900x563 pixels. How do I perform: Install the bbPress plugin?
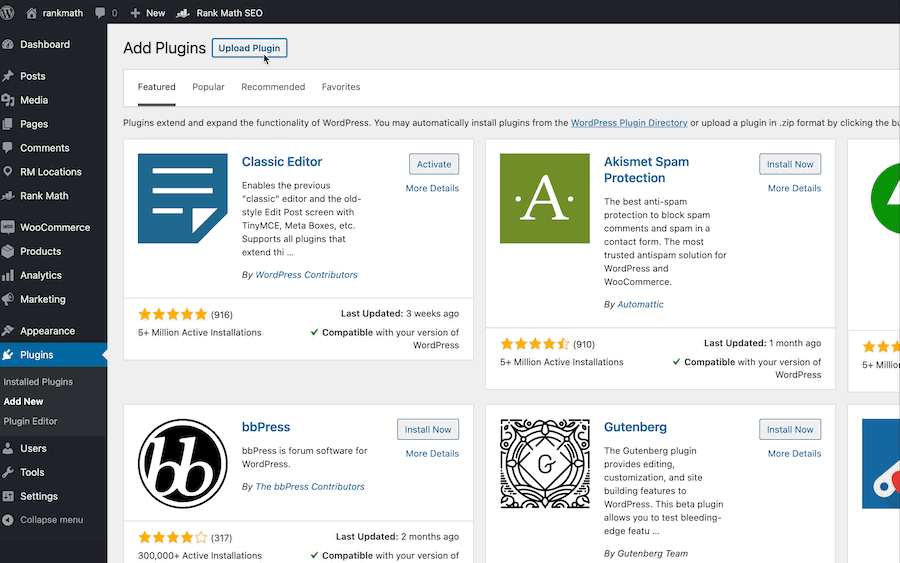(428, 429)
